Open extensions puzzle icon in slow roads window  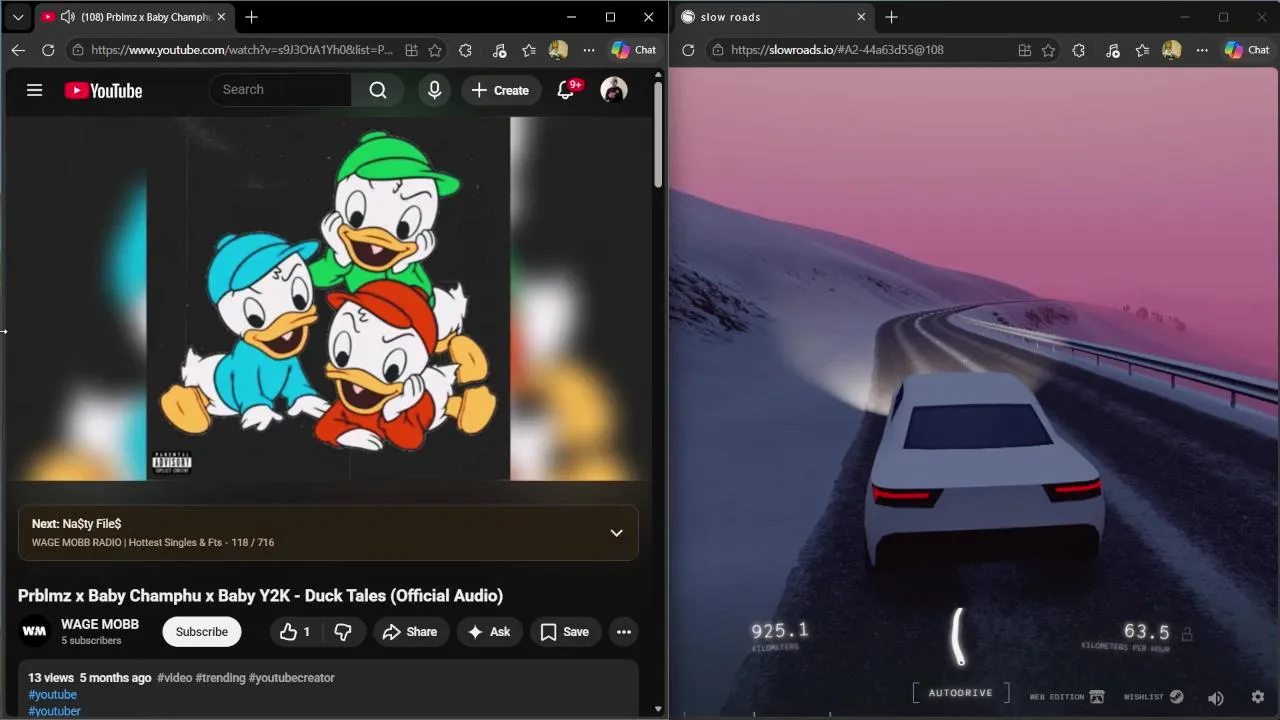(x=1078, y=50)
